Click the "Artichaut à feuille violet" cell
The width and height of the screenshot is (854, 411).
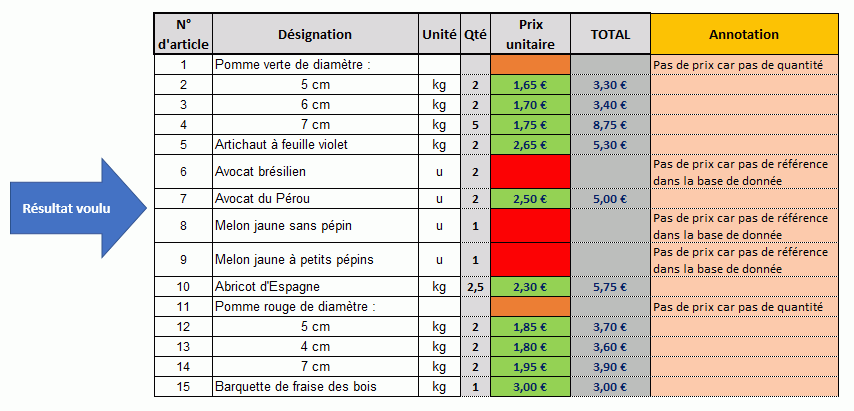point(316,145)
